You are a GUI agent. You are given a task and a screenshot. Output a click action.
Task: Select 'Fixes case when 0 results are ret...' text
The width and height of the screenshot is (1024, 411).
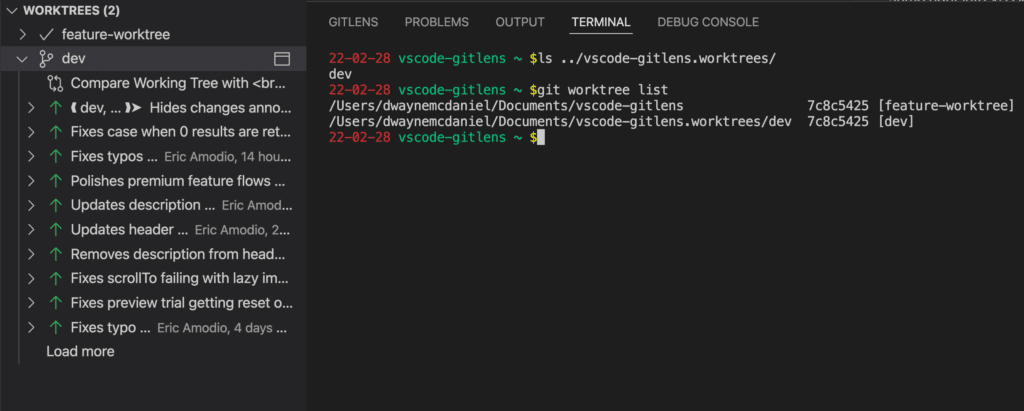coord(181,132)
